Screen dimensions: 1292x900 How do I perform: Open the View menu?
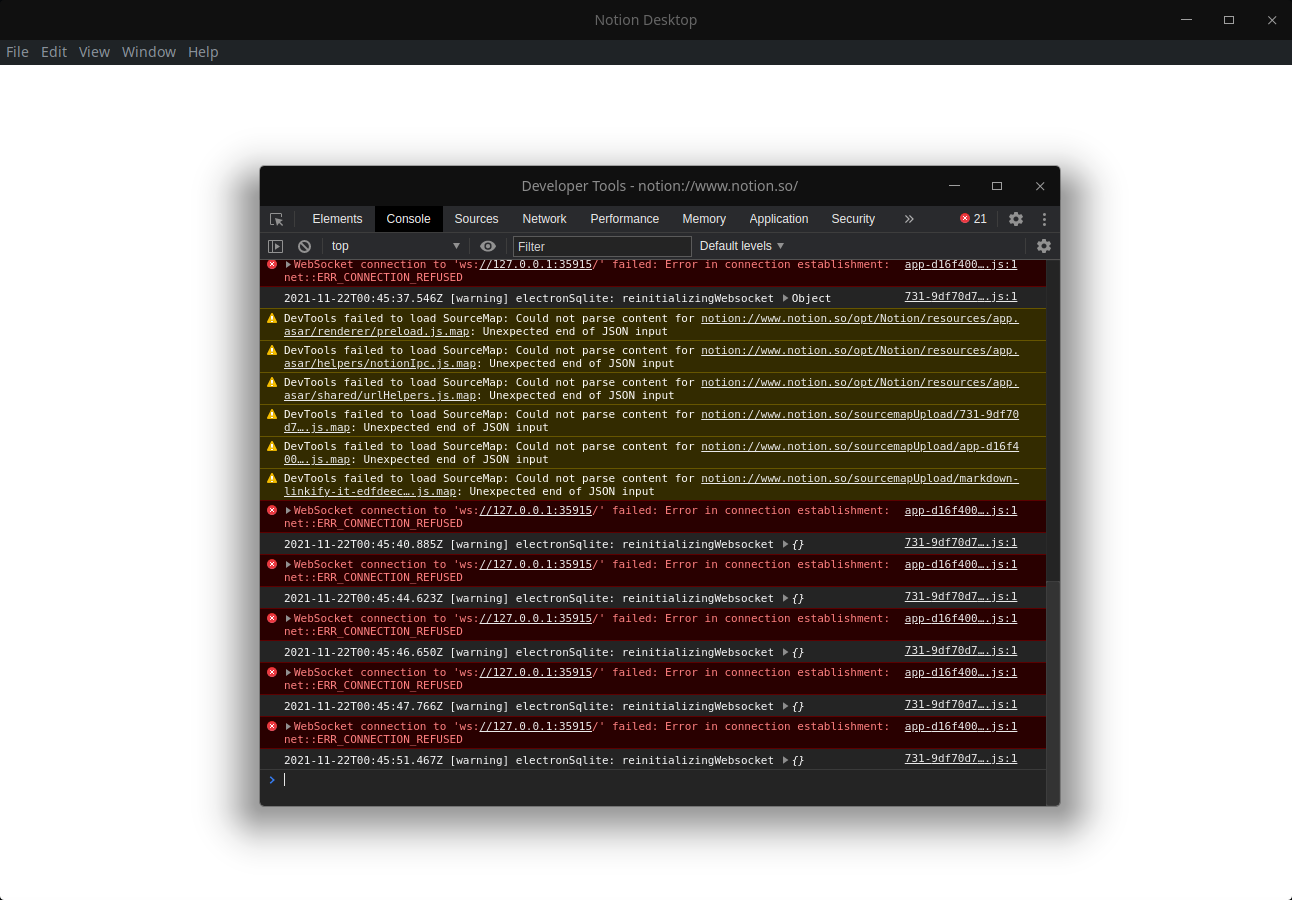[x=94, y=51]
